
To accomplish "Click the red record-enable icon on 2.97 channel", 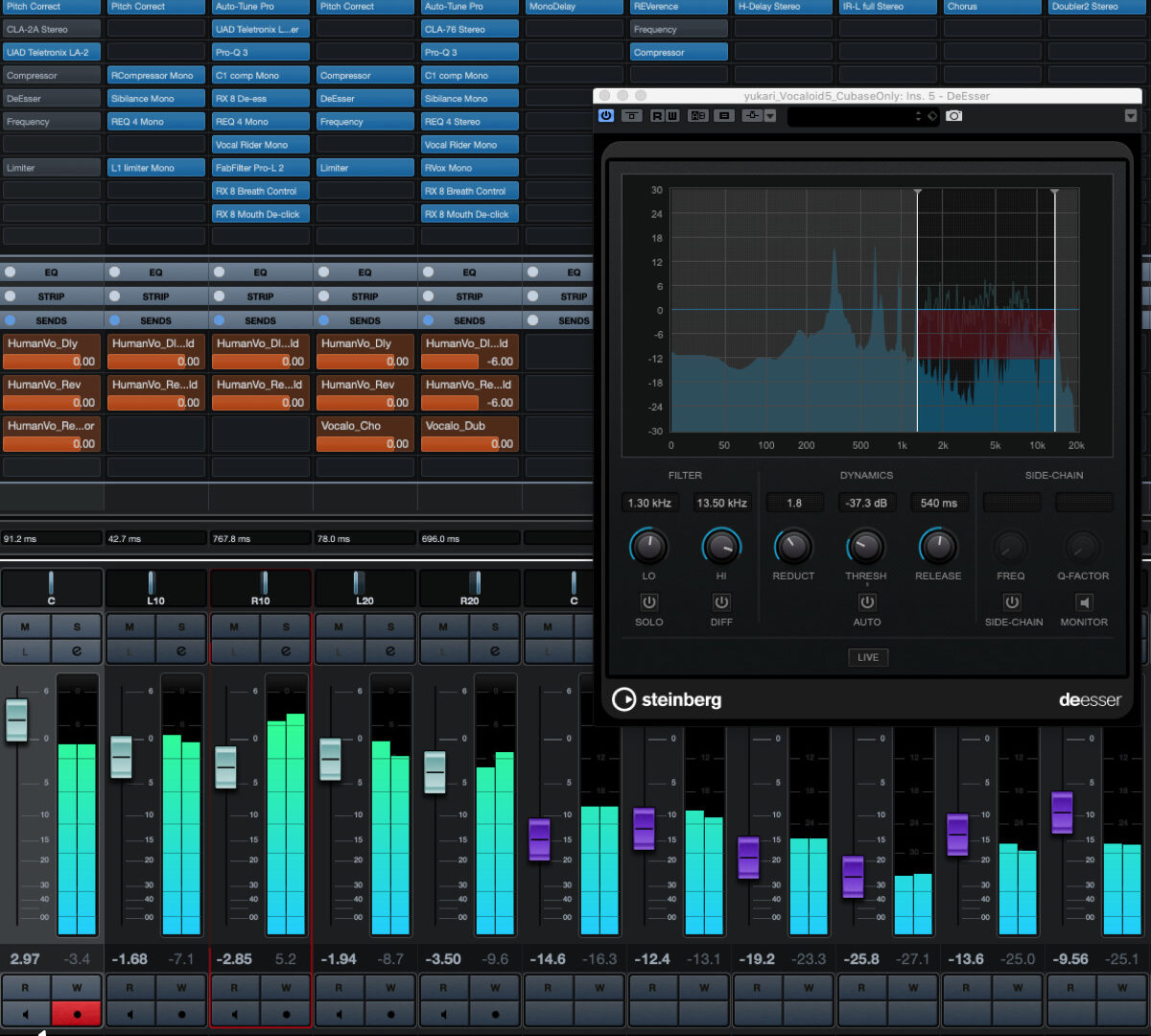I will click(x=77, y=1013).
